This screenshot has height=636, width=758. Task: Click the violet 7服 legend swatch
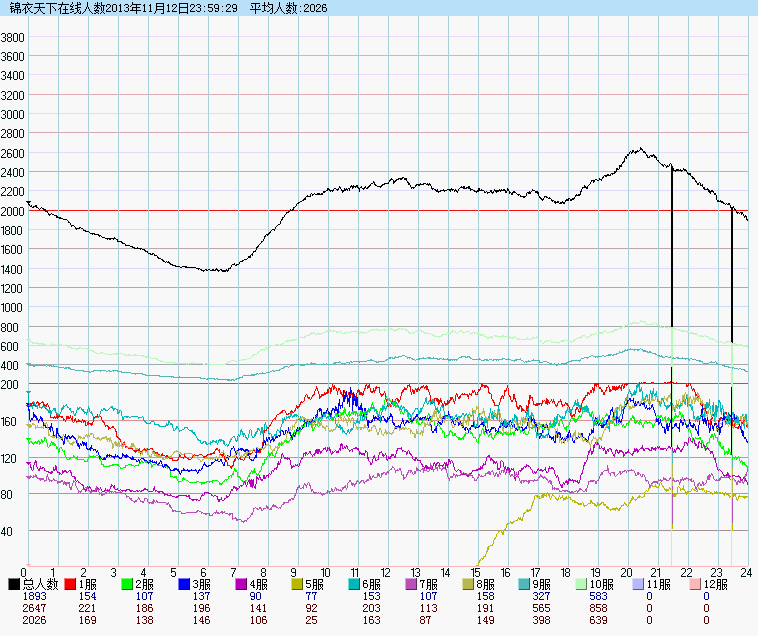pyautogui.click(x=413, y=584)
